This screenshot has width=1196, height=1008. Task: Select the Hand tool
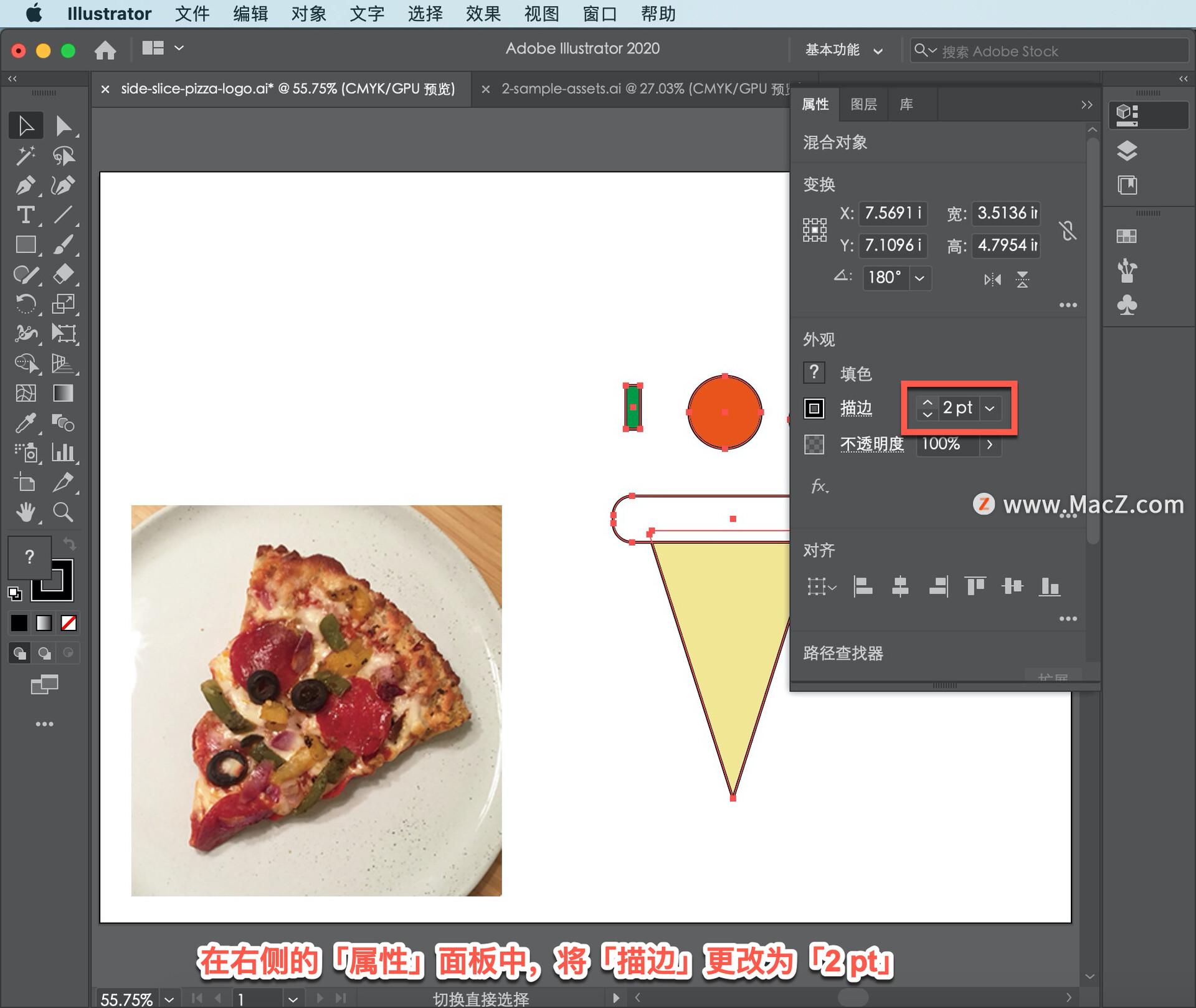pyautogui.click(x=25, y=512)
